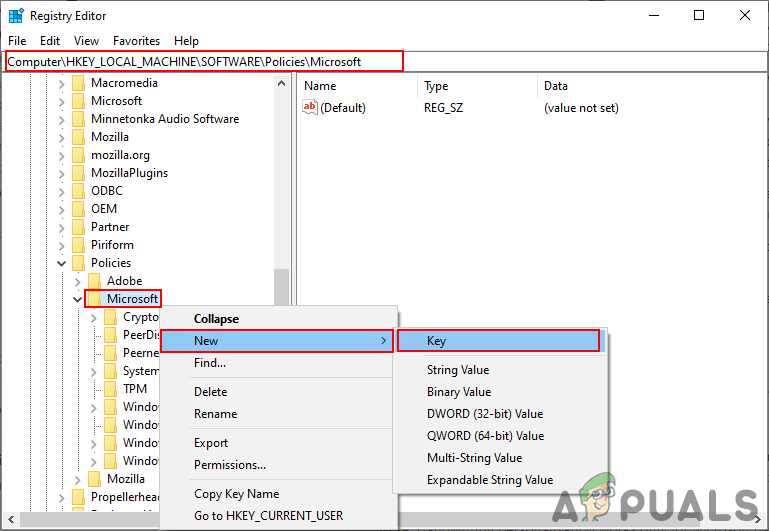Viewport: 769px width, 531px height.
Task: Select Expandable String Value
Action: point(501,480)
